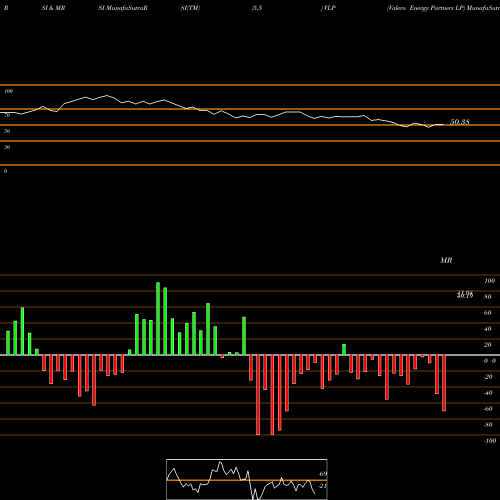Viewport: 500px width, 500px height.
Task: Click the RSI axis label 30
Action: (x=7, y=147)
